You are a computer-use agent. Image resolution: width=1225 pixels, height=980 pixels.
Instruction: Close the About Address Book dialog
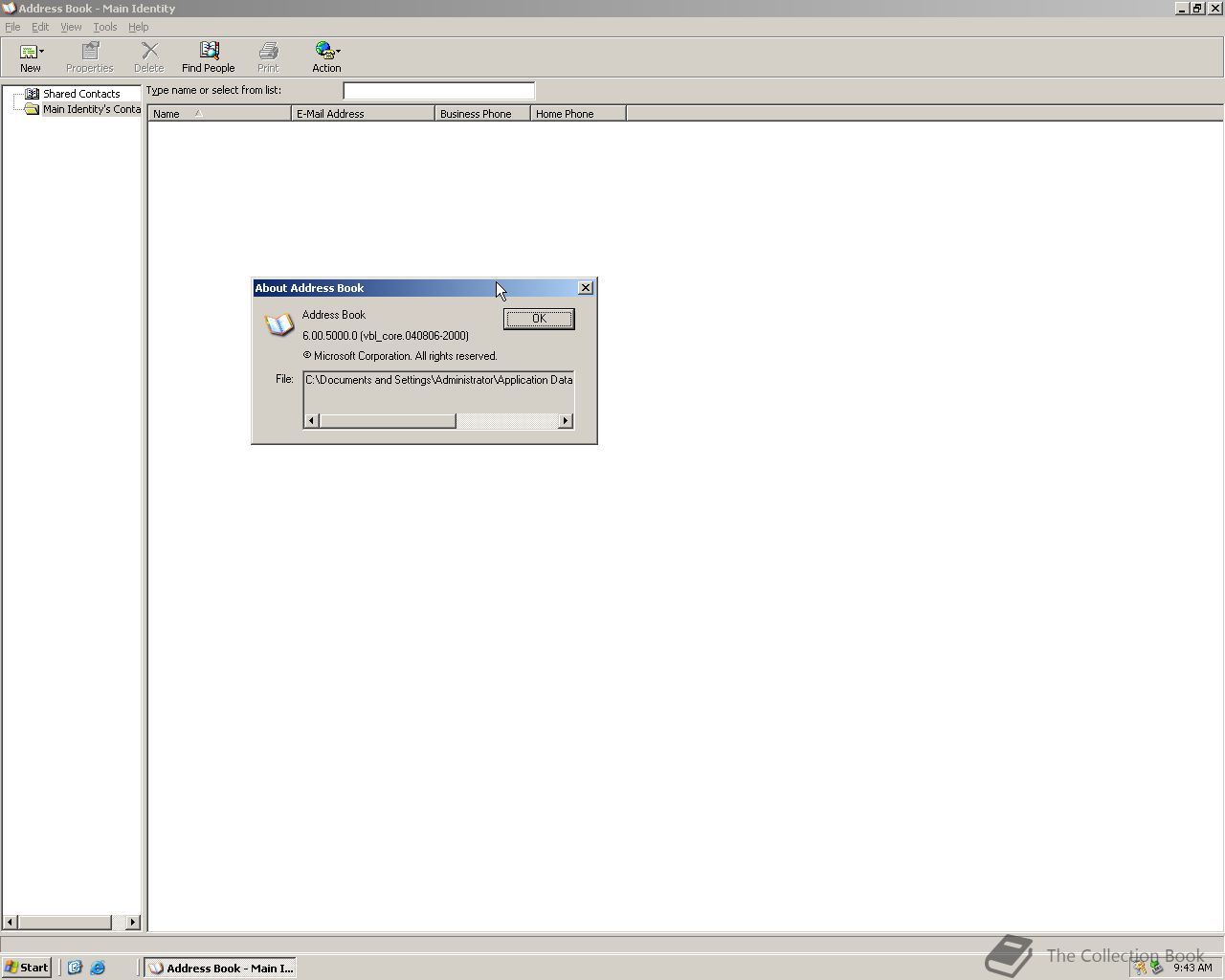click(x=586, y=288)
